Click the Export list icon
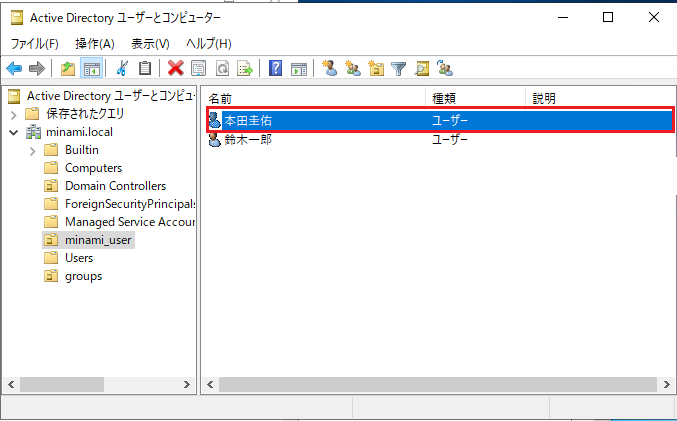677x421 pixels. pyautogui.click(x=245, y=68)
